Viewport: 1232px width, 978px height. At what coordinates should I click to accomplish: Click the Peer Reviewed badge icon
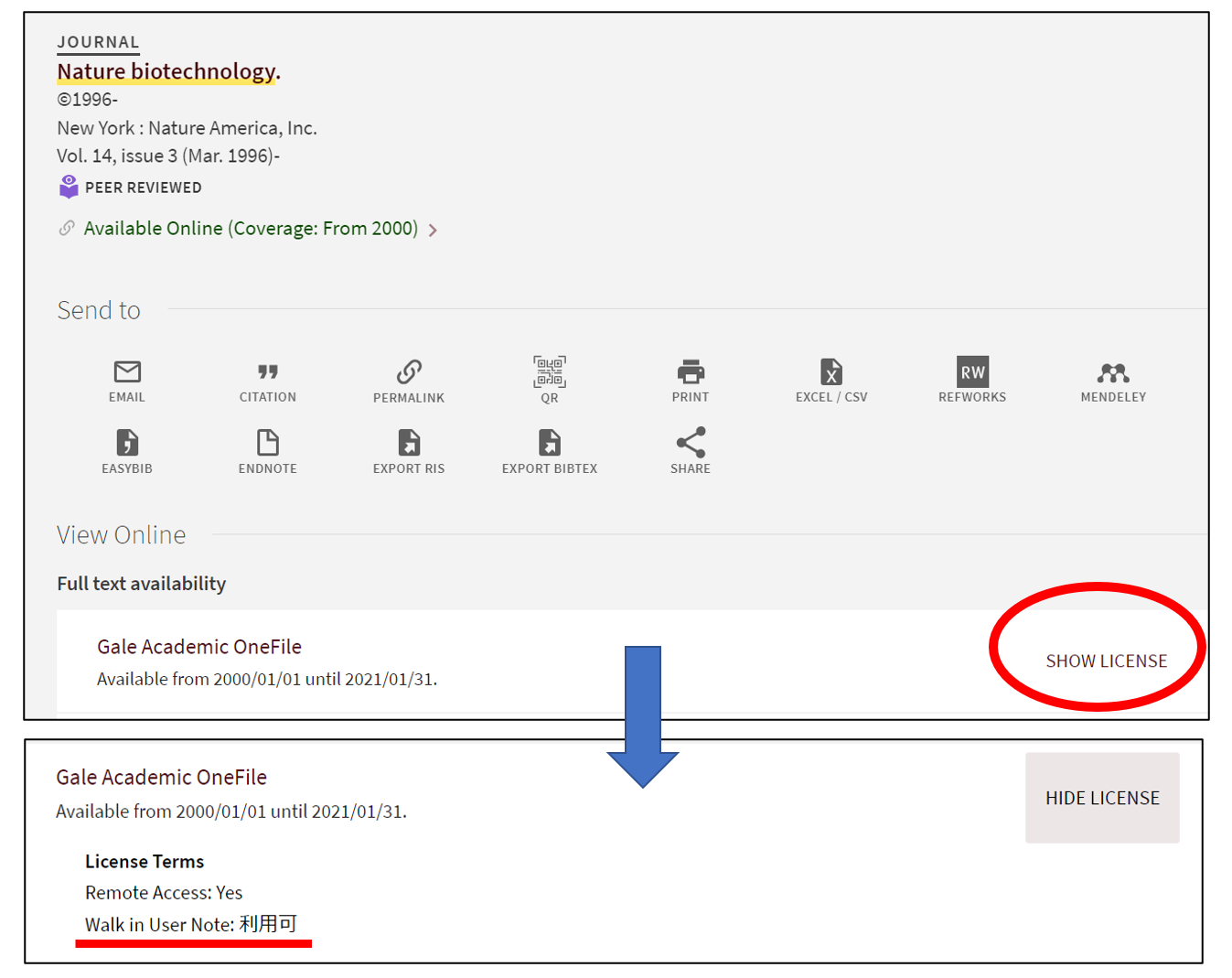[69, 187]
